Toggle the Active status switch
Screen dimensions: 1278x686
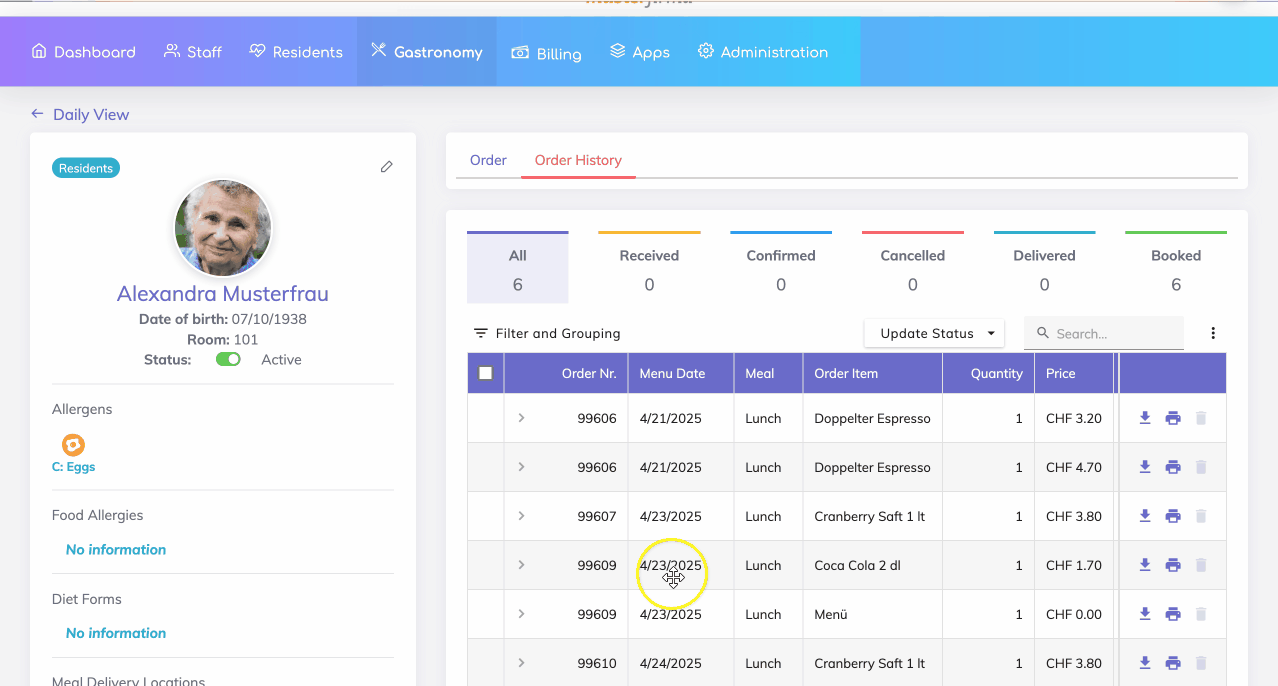228,359
